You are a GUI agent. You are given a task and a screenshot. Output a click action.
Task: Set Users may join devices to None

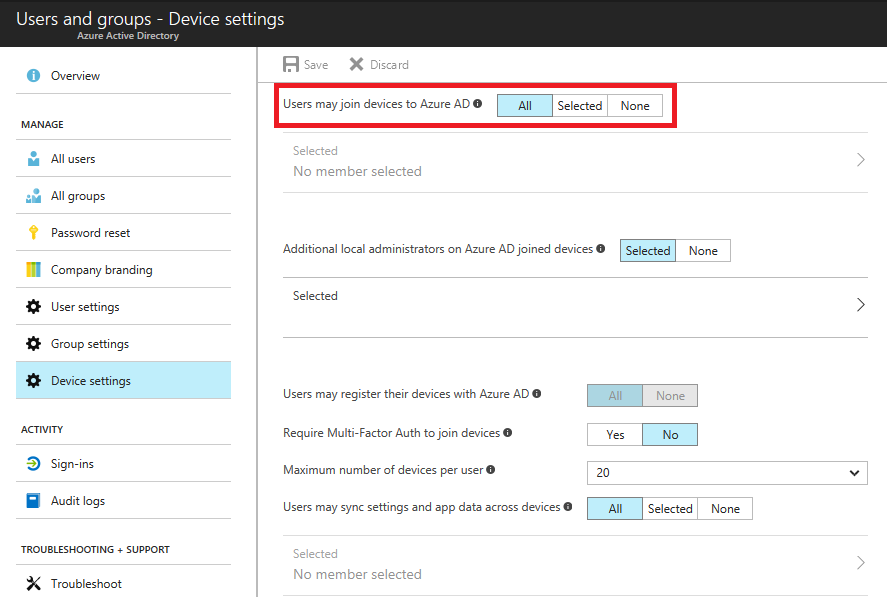click(635, 106)
